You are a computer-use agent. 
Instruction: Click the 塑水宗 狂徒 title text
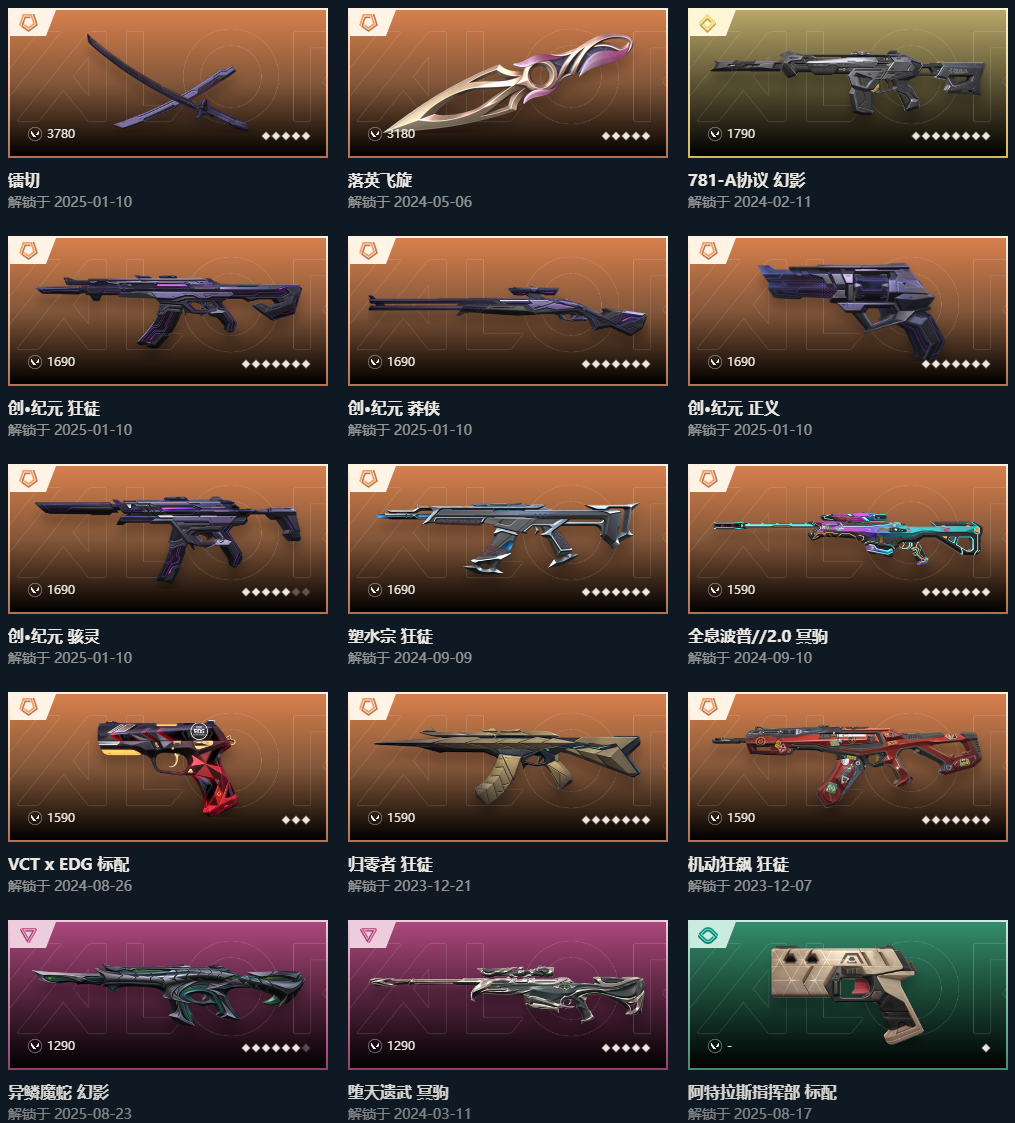pyautogui.click(x=390, y=636)
